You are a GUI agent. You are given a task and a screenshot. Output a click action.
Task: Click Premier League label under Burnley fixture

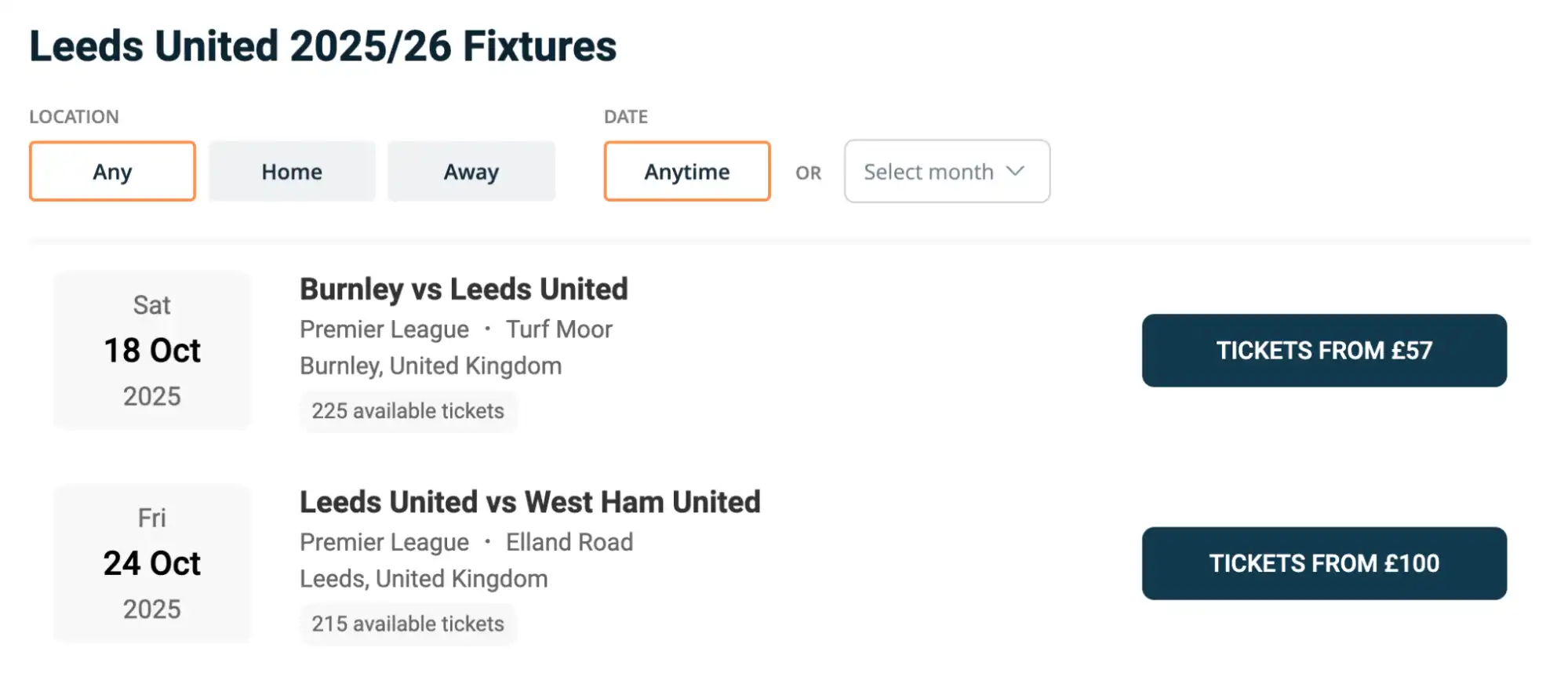click(384, 329)
